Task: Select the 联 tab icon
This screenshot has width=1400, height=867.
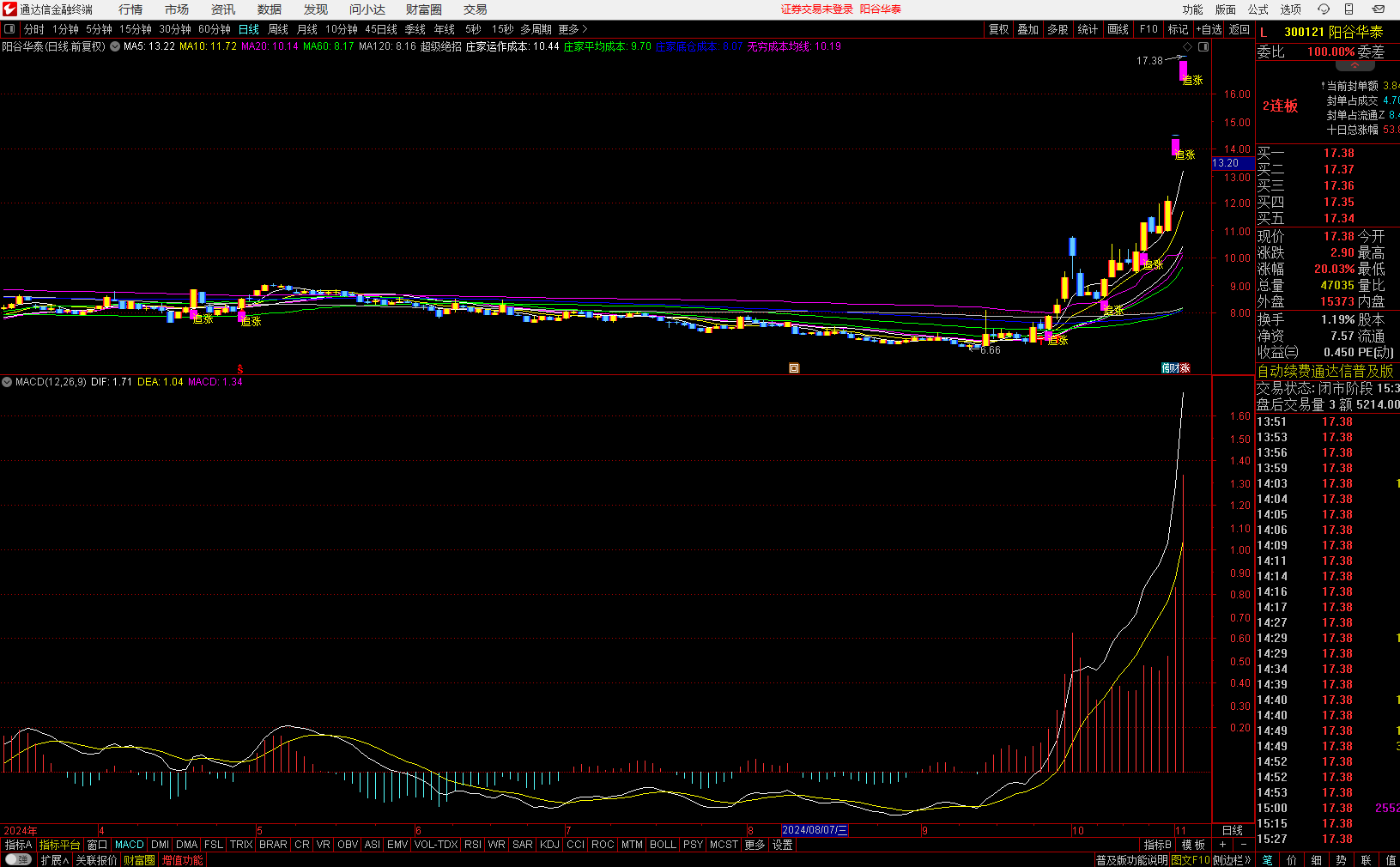Action: [1366, 860]
